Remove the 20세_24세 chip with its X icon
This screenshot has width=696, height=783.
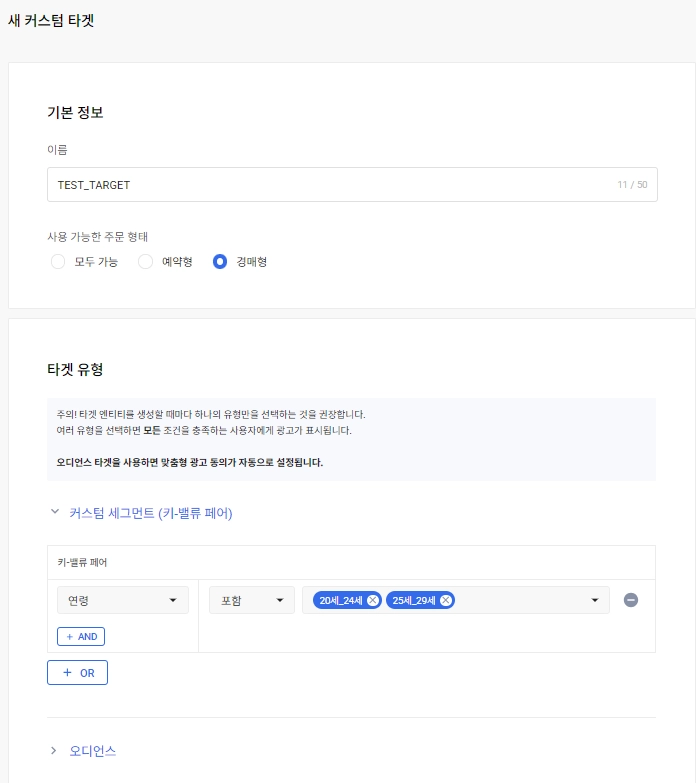[373, 600]
